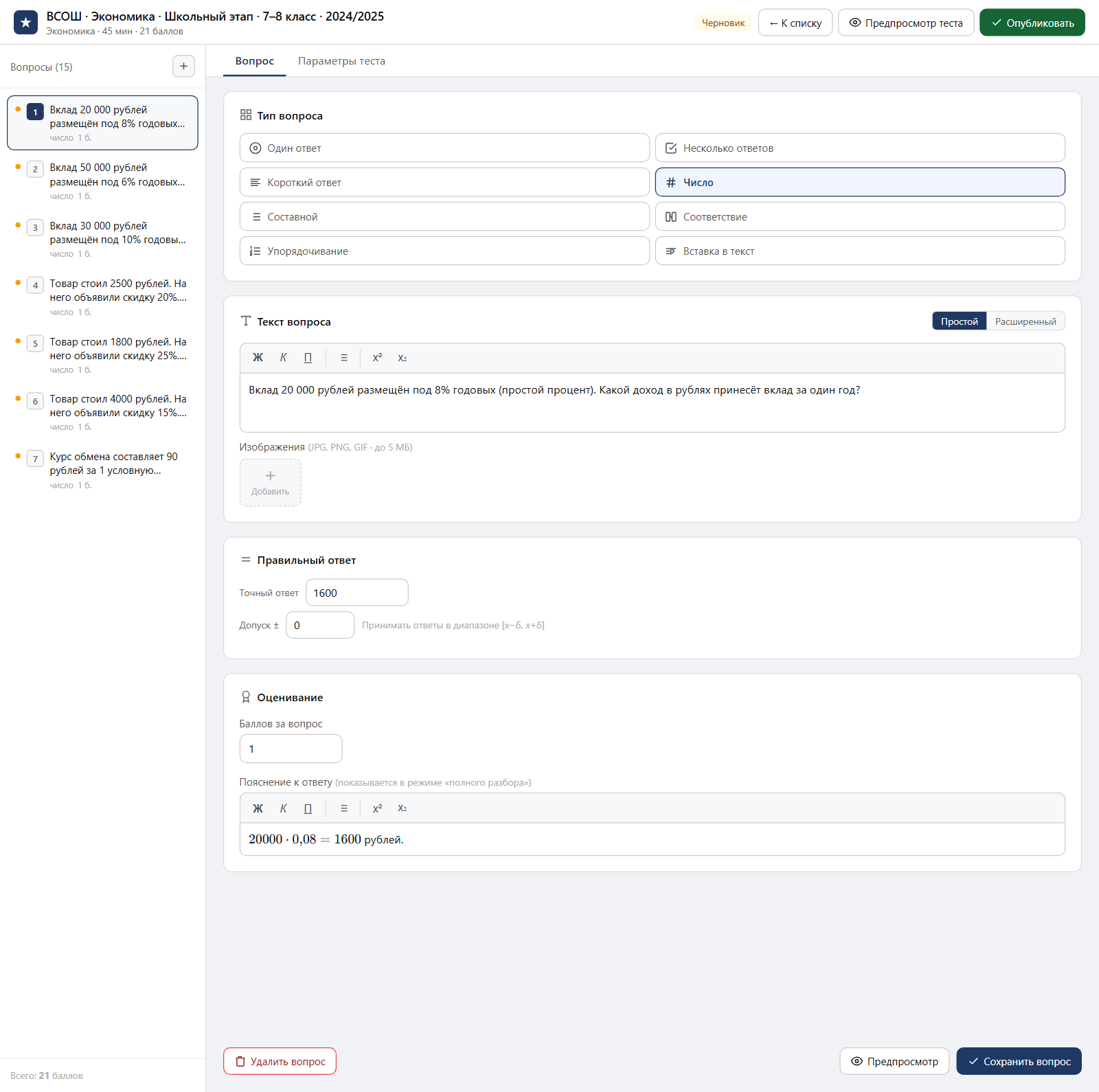Click 'Предпросмотр теста' button

tap(906, 23)
